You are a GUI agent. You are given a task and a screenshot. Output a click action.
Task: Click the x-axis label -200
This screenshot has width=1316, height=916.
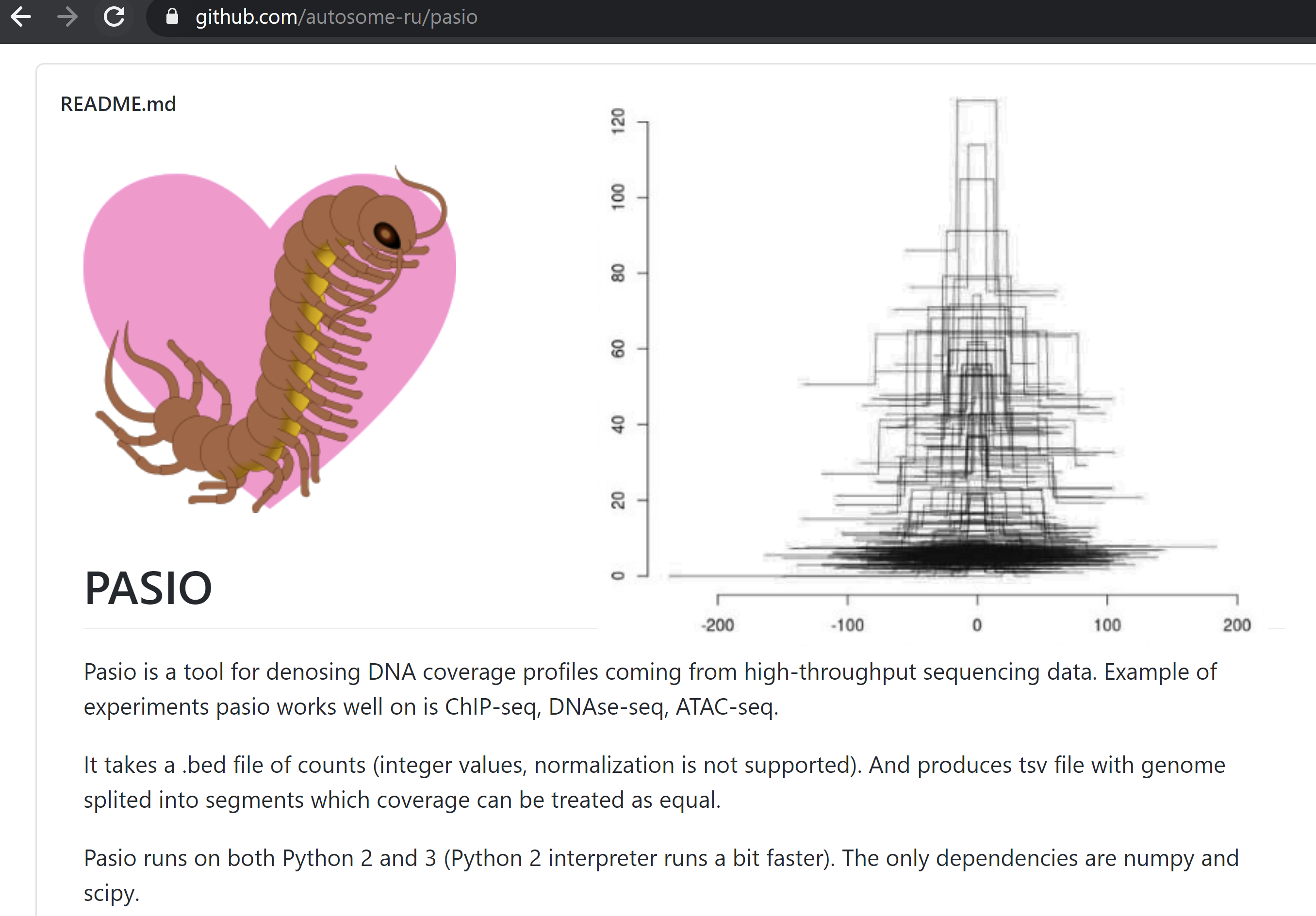[x=718, y=625]
